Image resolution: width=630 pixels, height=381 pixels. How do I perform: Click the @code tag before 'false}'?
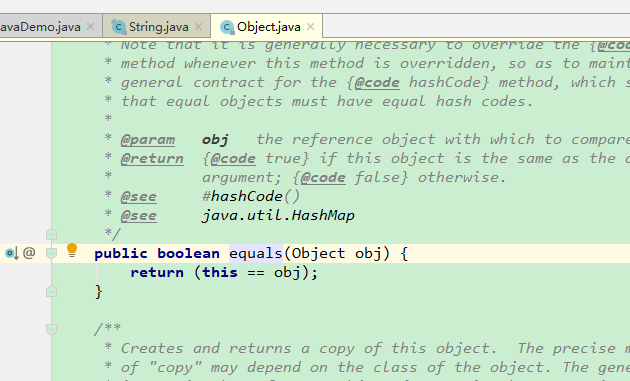(323, 177)
